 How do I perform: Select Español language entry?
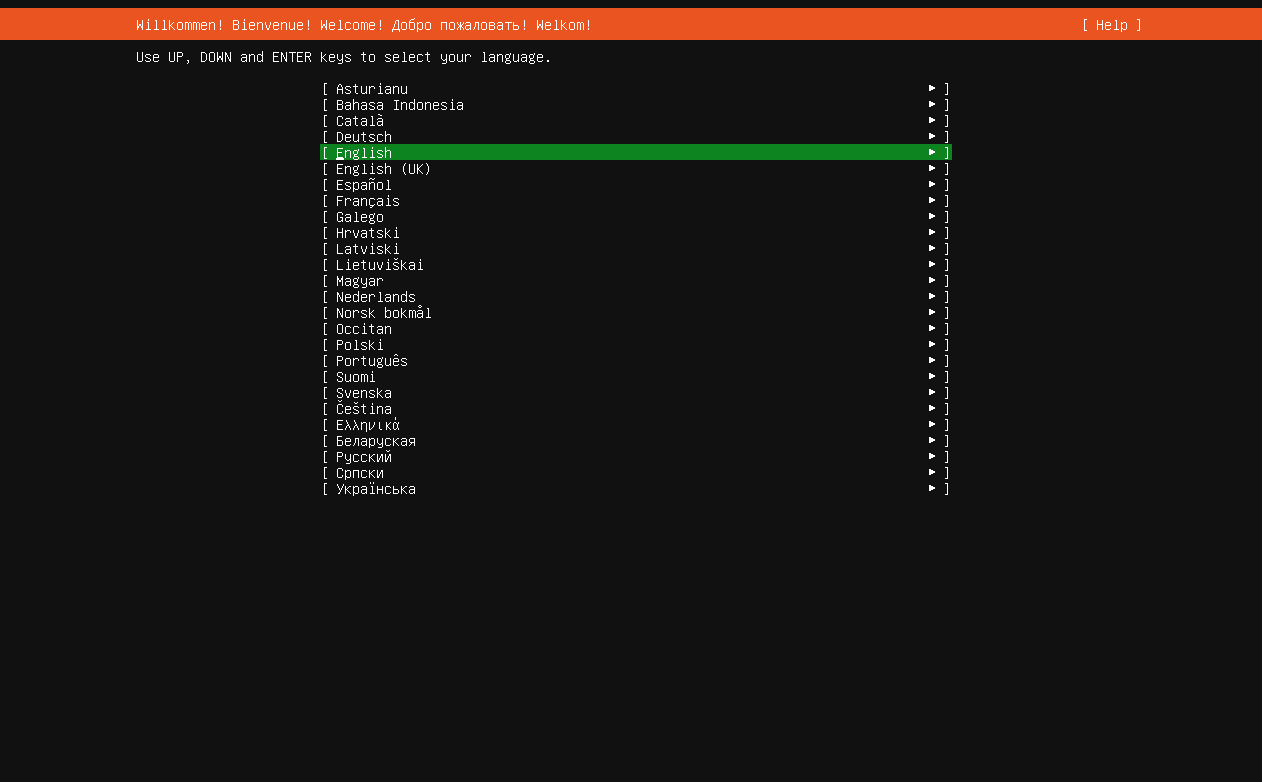click(x=636, y=185)
